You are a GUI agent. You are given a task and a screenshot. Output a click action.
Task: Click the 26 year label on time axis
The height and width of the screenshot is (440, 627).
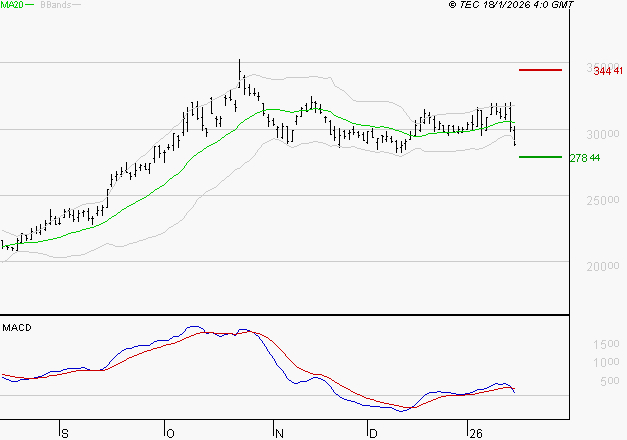(x=476, y=434)
